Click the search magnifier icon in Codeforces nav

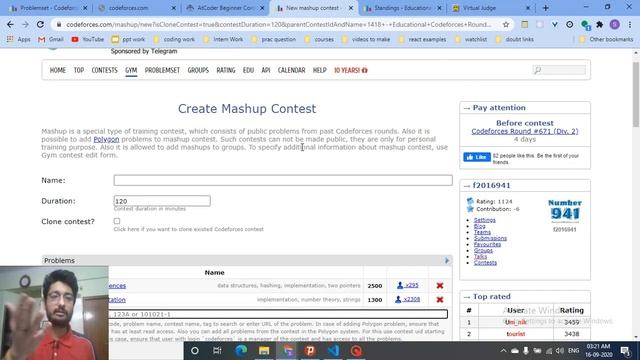[537, 70]
